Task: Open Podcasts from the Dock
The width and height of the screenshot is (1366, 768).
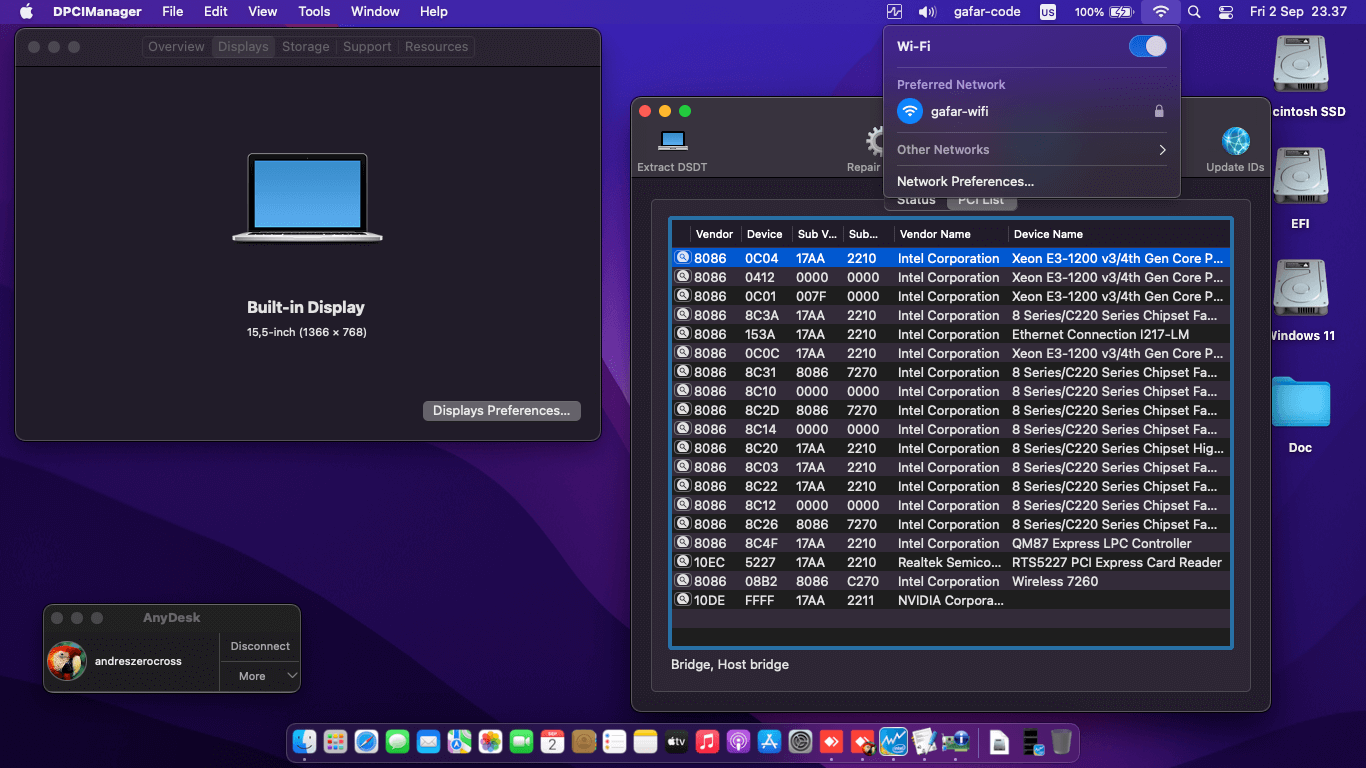Action: click(x=738, y=741)
